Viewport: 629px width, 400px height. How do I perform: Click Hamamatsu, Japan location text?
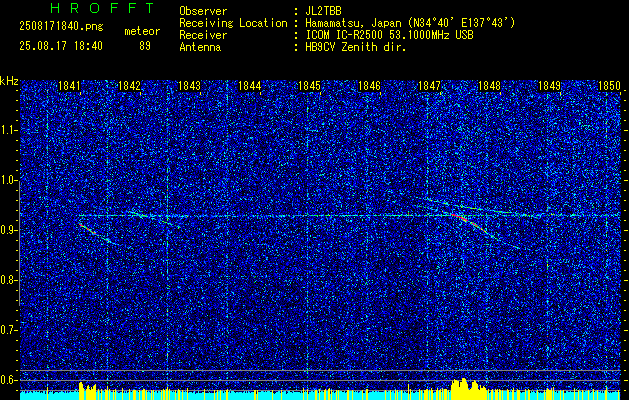(x=410, y=23)
